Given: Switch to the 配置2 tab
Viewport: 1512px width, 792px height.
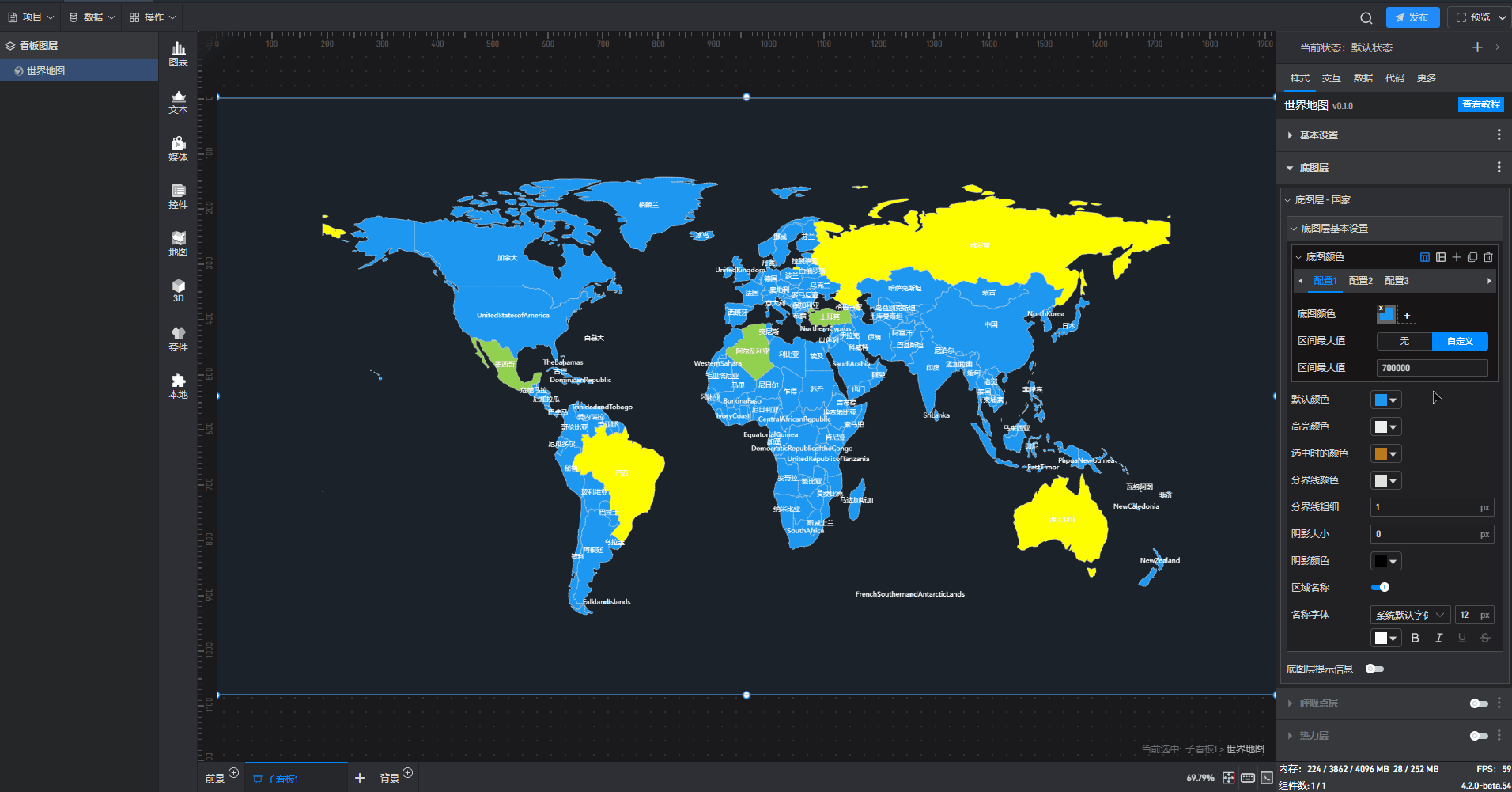Looking at the screenshot, I should coord(1360,281).
